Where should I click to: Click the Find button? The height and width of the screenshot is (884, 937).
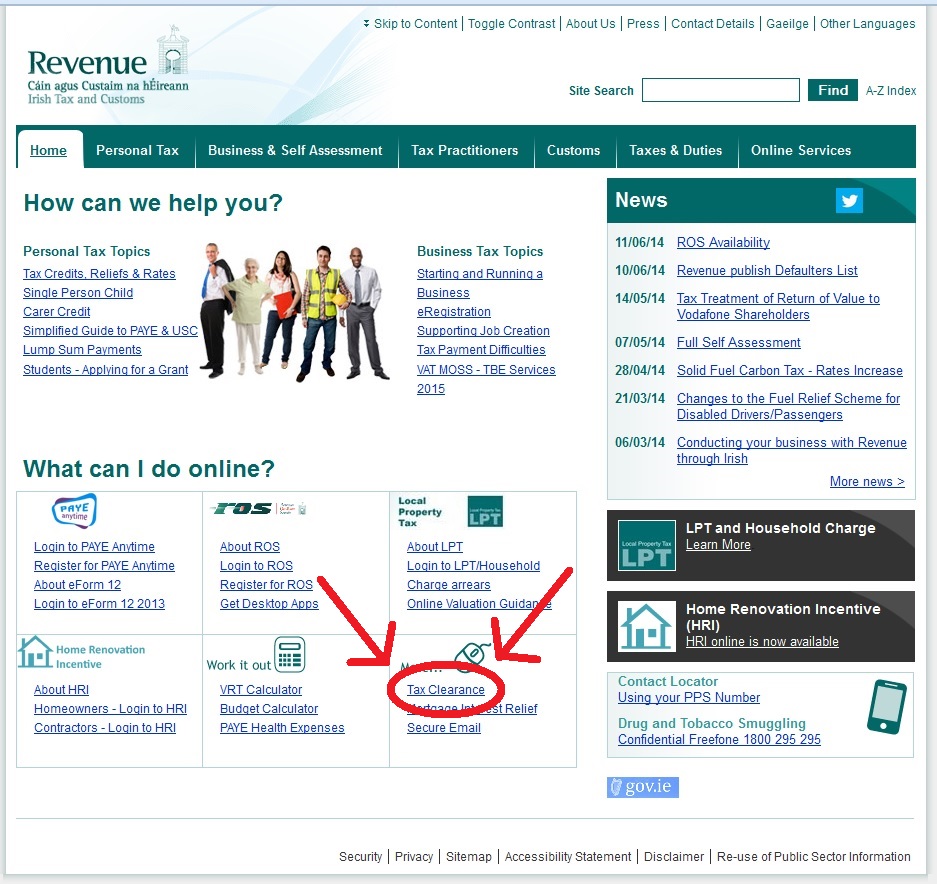(x=833, y=90)
